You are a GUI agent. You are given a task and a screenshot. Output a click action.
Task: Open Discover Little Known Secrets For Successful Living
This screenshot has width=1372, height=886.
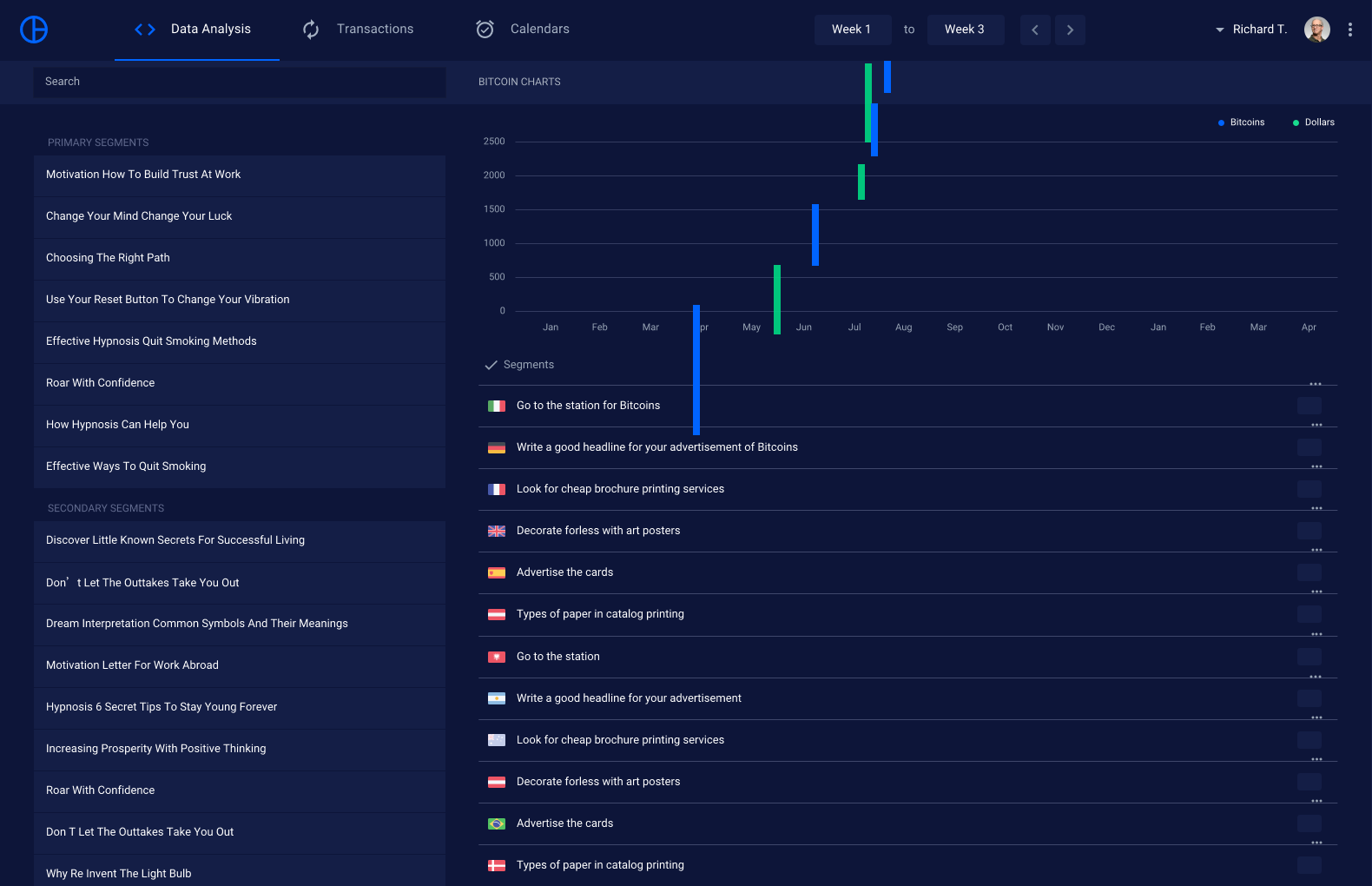pos(240,541)
